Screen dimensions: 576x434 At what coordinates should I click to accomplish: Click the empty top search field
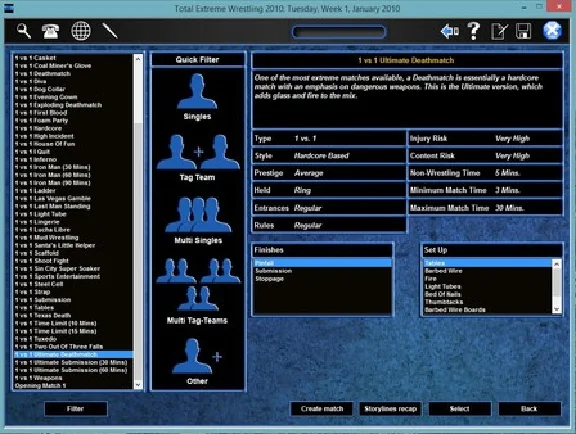tap(339, 32)
